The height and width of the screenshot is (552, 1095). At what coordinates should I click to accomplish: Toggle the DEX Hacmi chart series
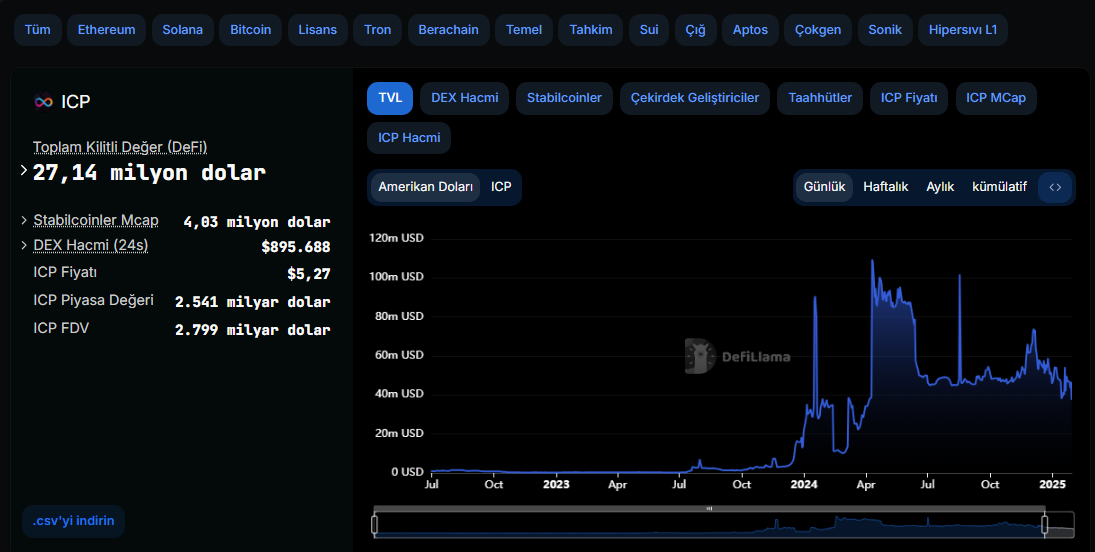click(x=464, y=98)
